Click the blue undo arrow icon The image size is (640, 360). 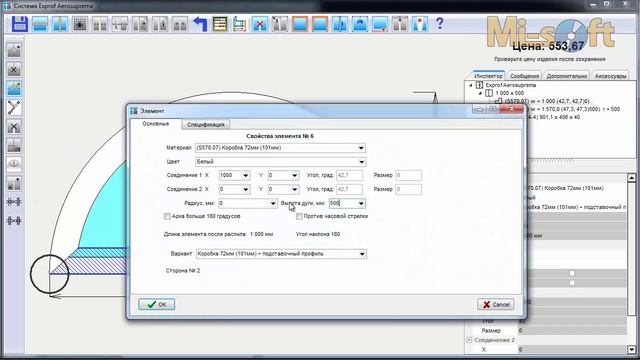tap(200, 24)
